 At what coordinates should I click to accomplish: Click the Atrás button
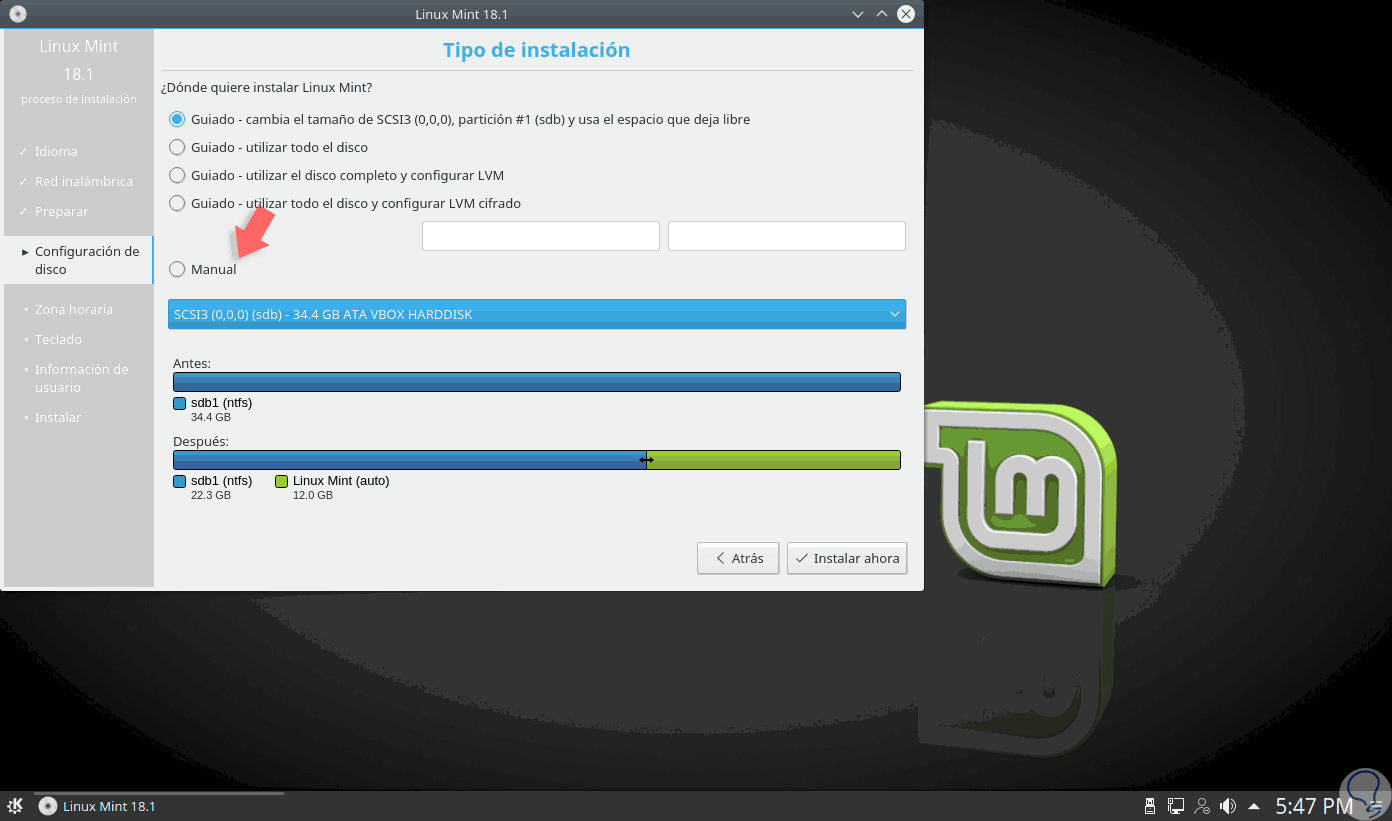tap(737, 558)
